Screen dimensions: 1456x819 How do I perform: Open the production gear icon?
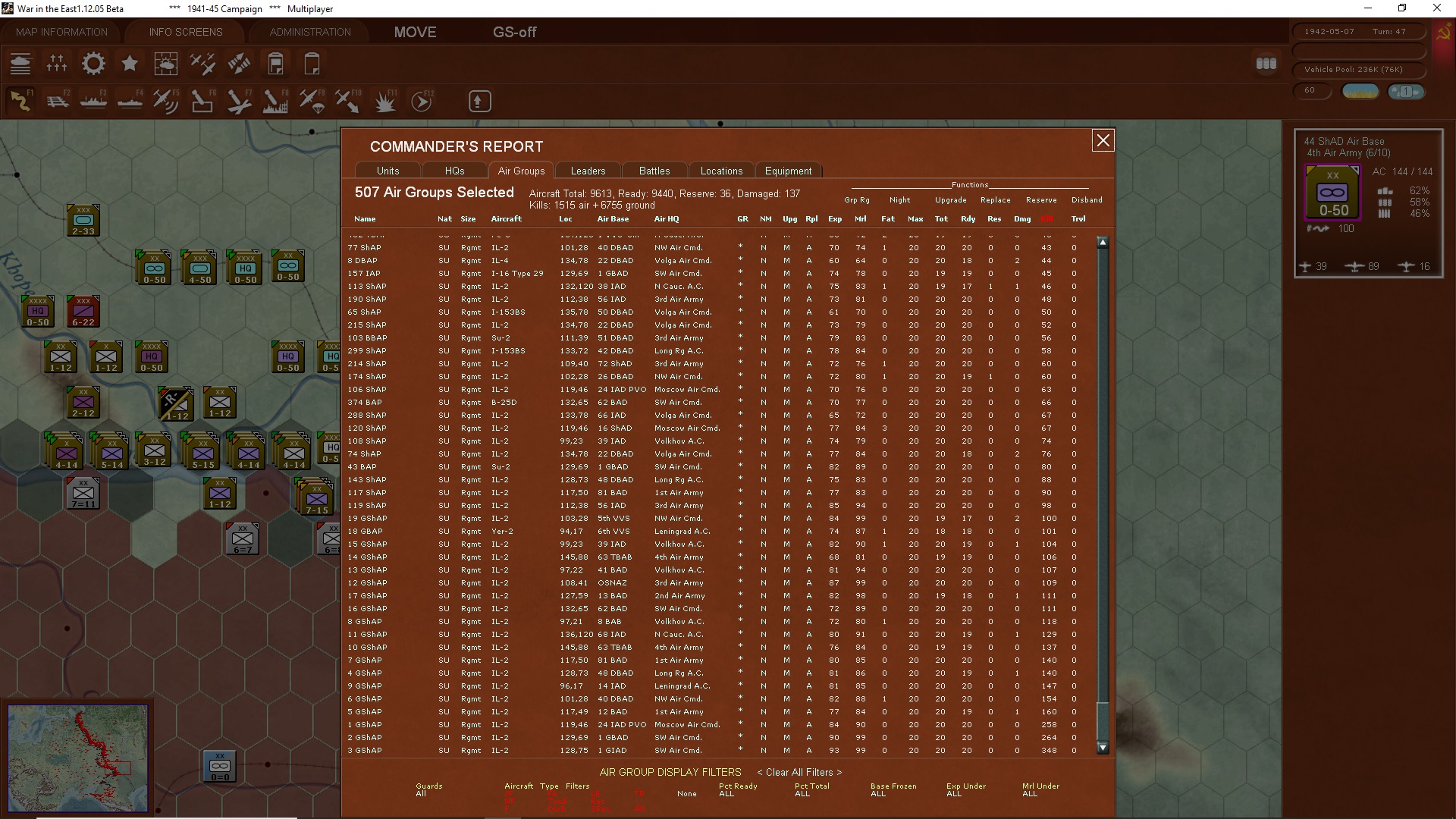coord(93,64)
